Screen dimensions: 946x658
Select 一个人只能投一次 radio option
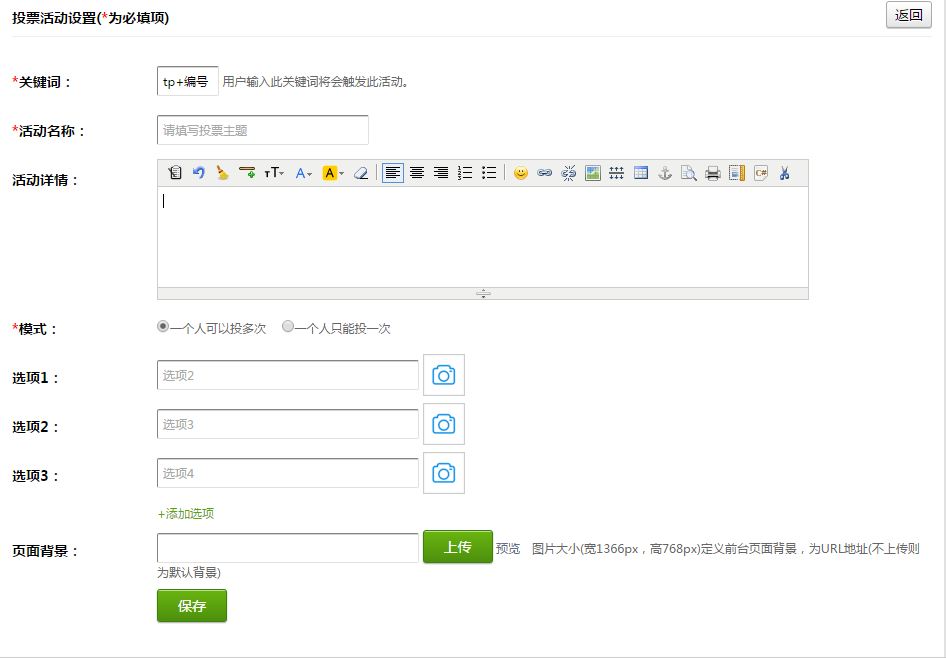click(x=288, y=327)
